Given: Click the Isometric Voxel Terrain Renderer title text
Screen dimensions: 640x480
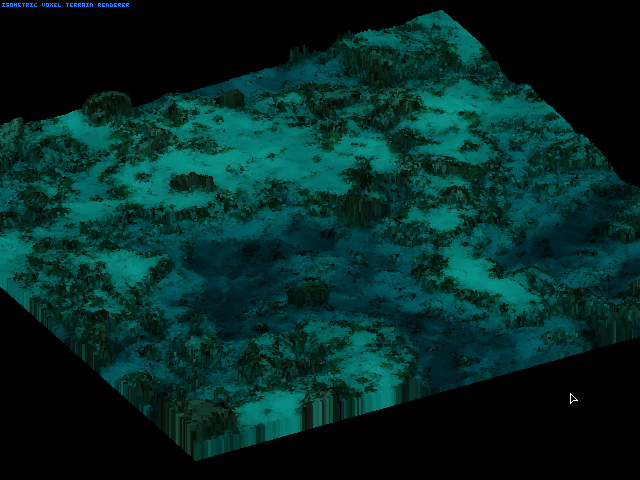Looking at the screenshot, I should coord(65,5).
